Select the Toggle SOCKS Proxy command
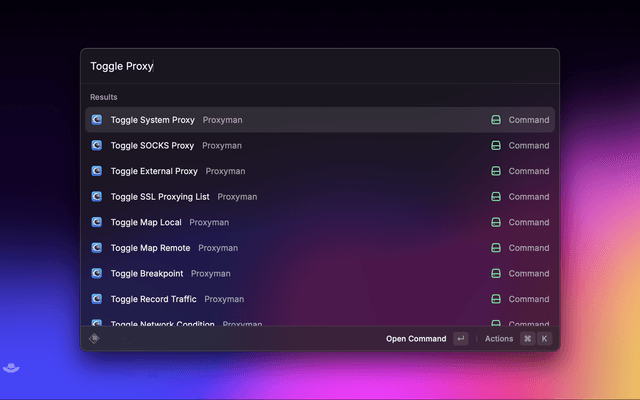 tap(152, 145)
